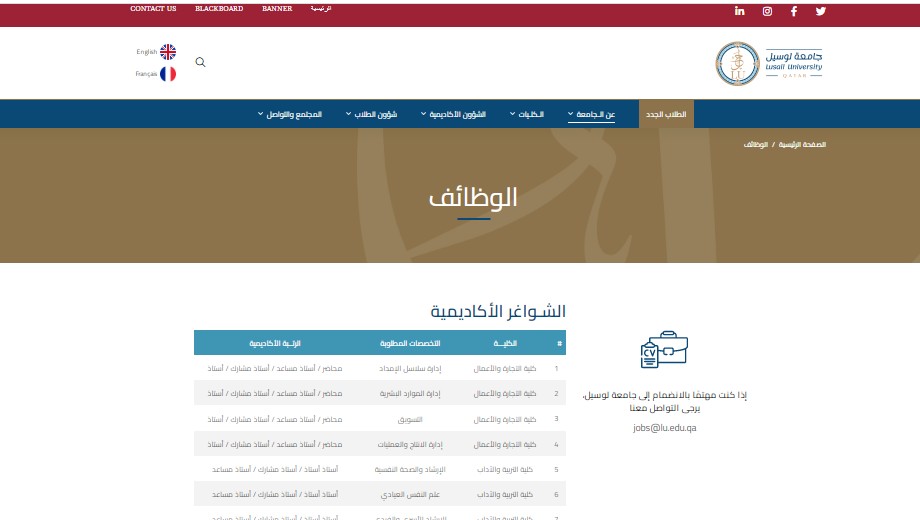This screenshot has width=920, height=520.
Task: Open the الطلاب الجدد menu tab
Action: click(666, 114)
